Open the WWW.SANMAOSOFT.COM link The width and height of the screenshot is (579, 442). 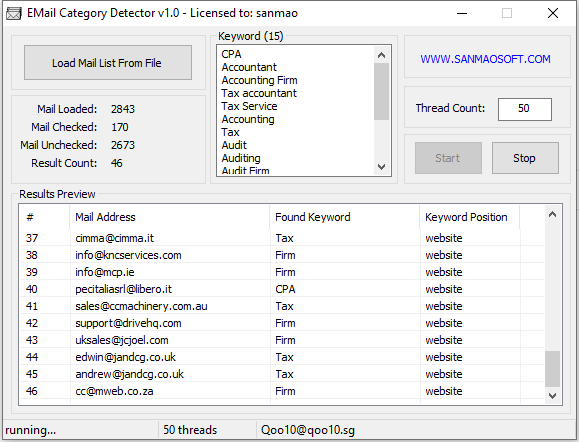(x=485, y=59)
